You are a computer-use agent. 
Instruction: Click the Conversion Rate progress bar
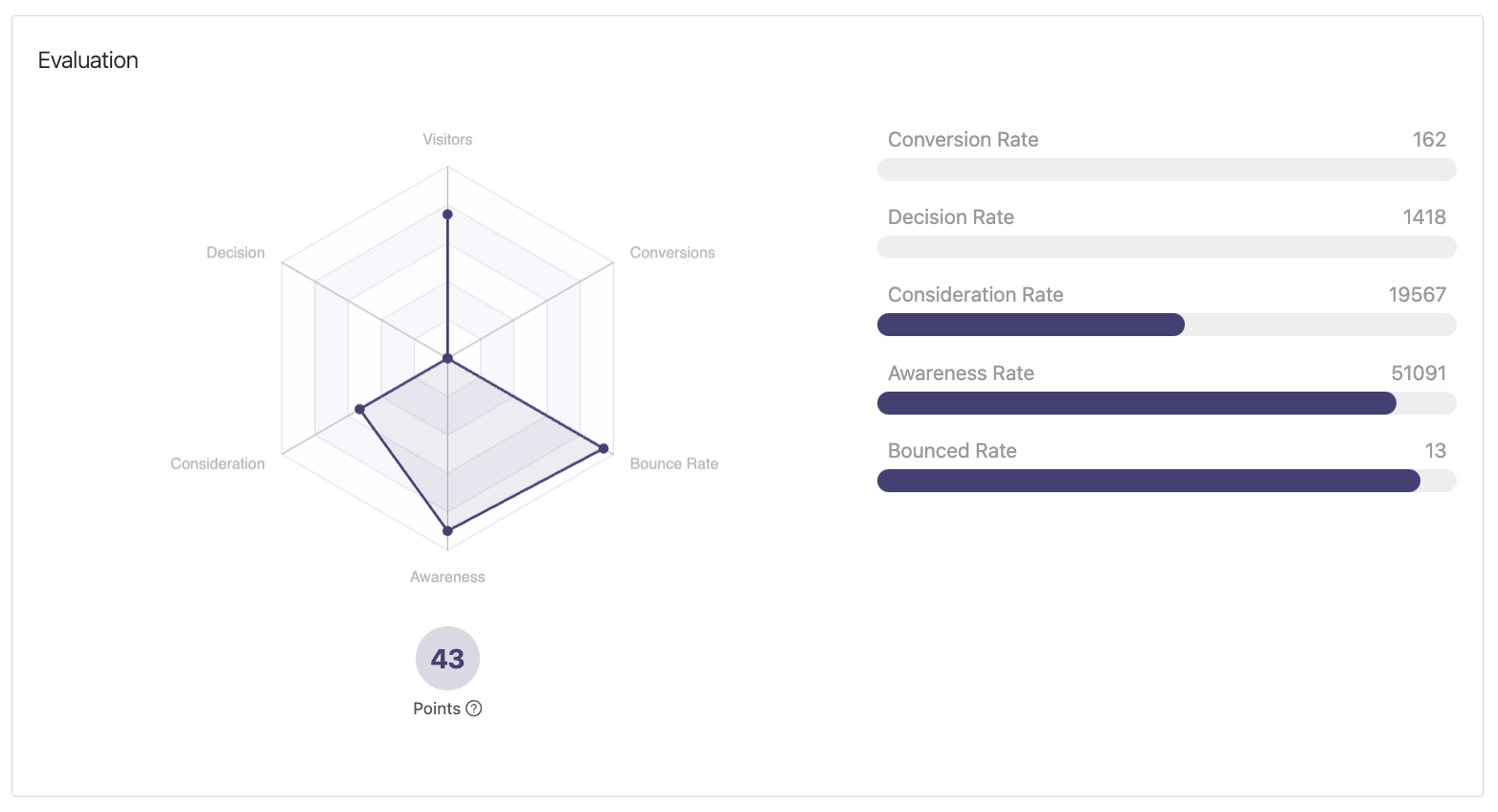tap(1167, 169)
